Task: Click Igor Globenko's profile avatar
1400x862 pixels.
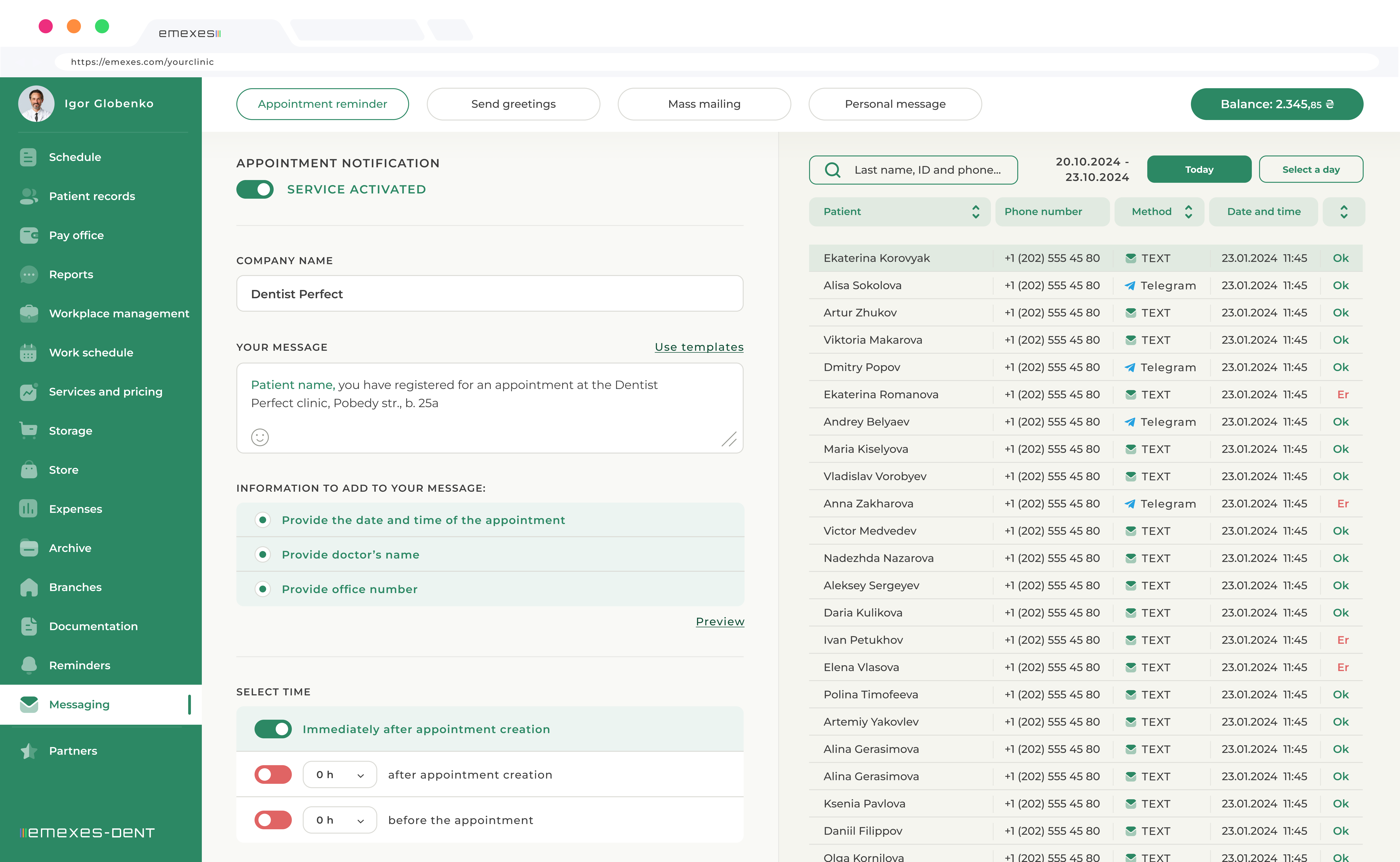Action: pyautogui.click(x=36, y=104)
